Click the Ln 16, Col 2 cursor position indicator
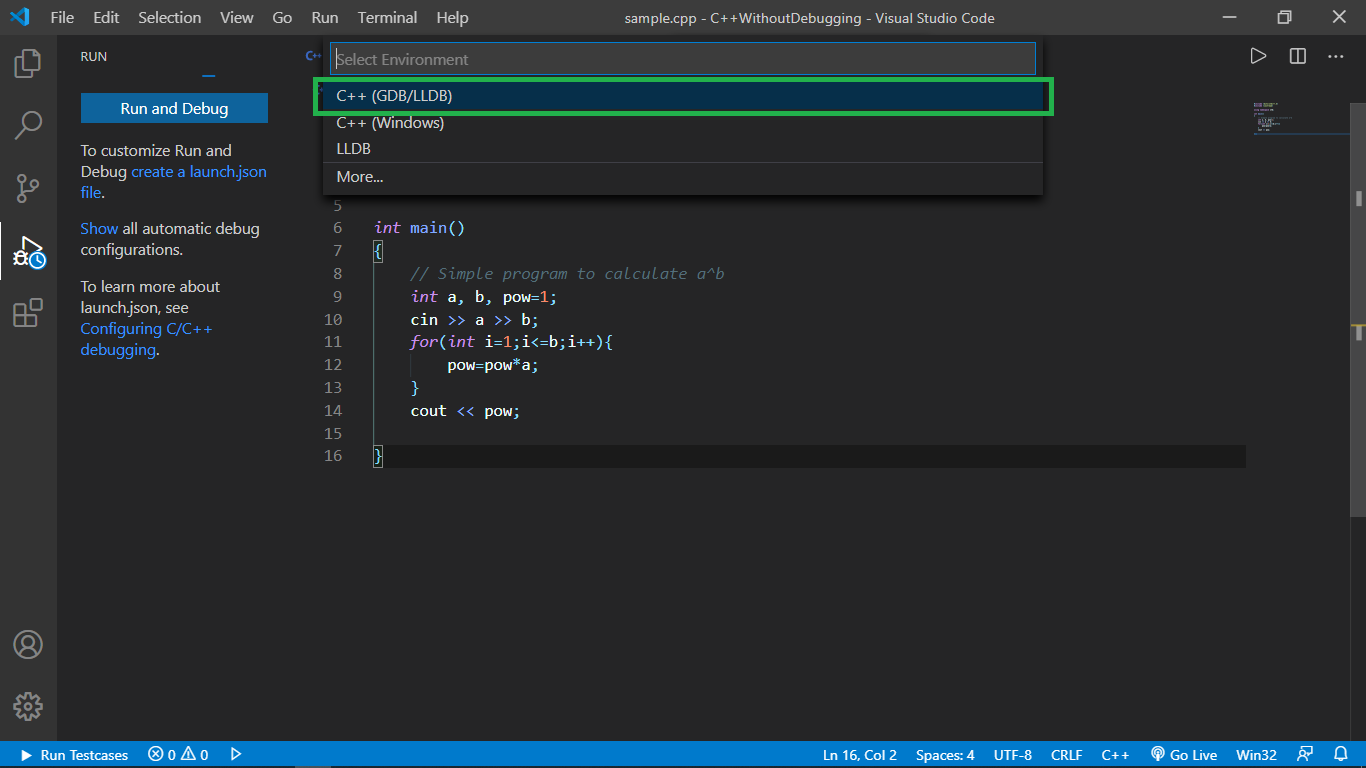Viewport: 1366px width, 768px height. point(860,755)
